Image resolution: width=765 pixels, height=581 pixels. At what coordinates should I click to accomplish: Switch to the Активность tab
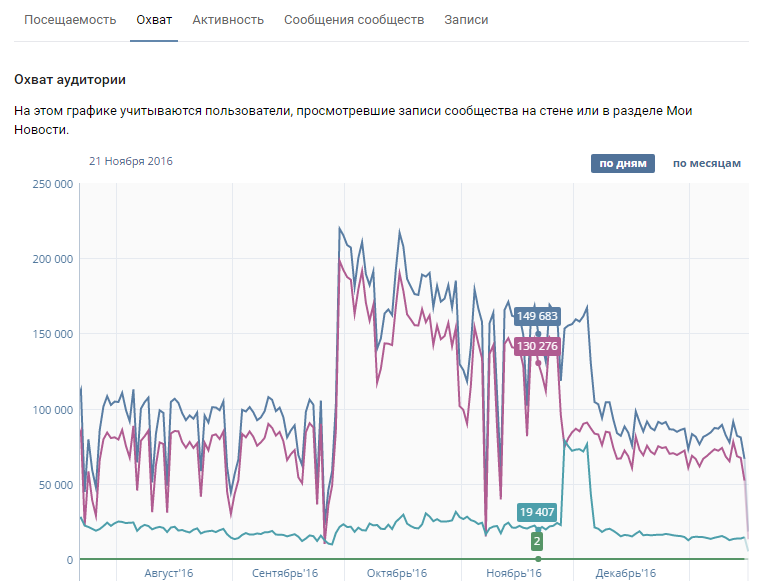[x=228, y=20]
